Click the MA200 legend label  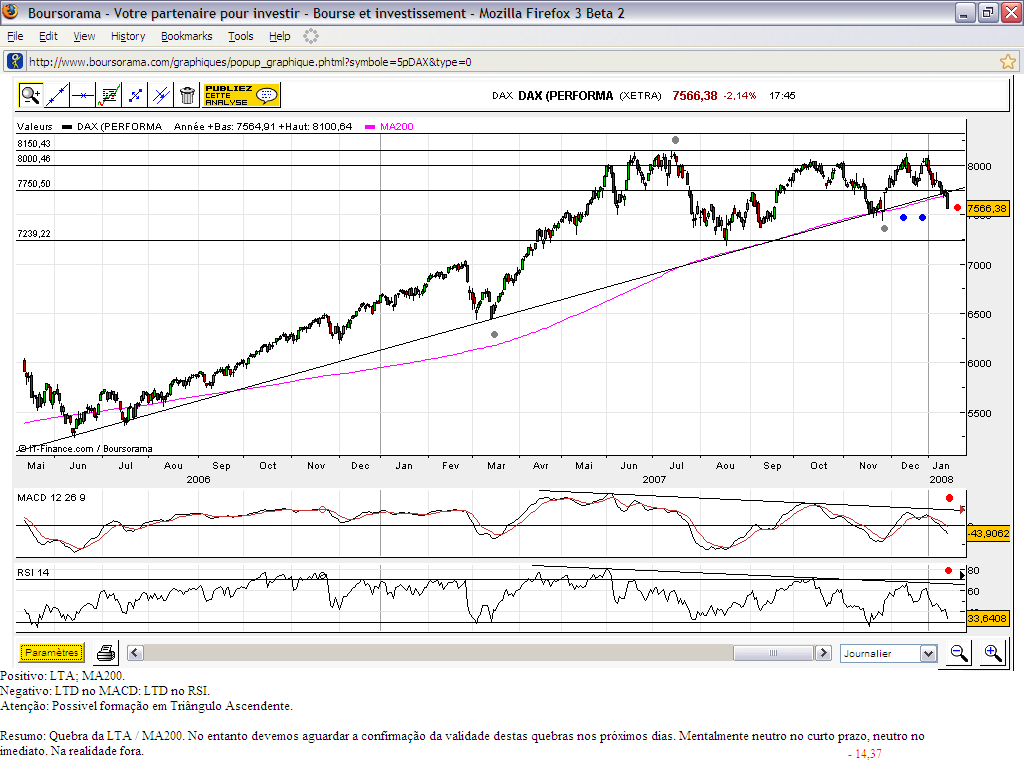pyautogui.click(x=396, y=127)
